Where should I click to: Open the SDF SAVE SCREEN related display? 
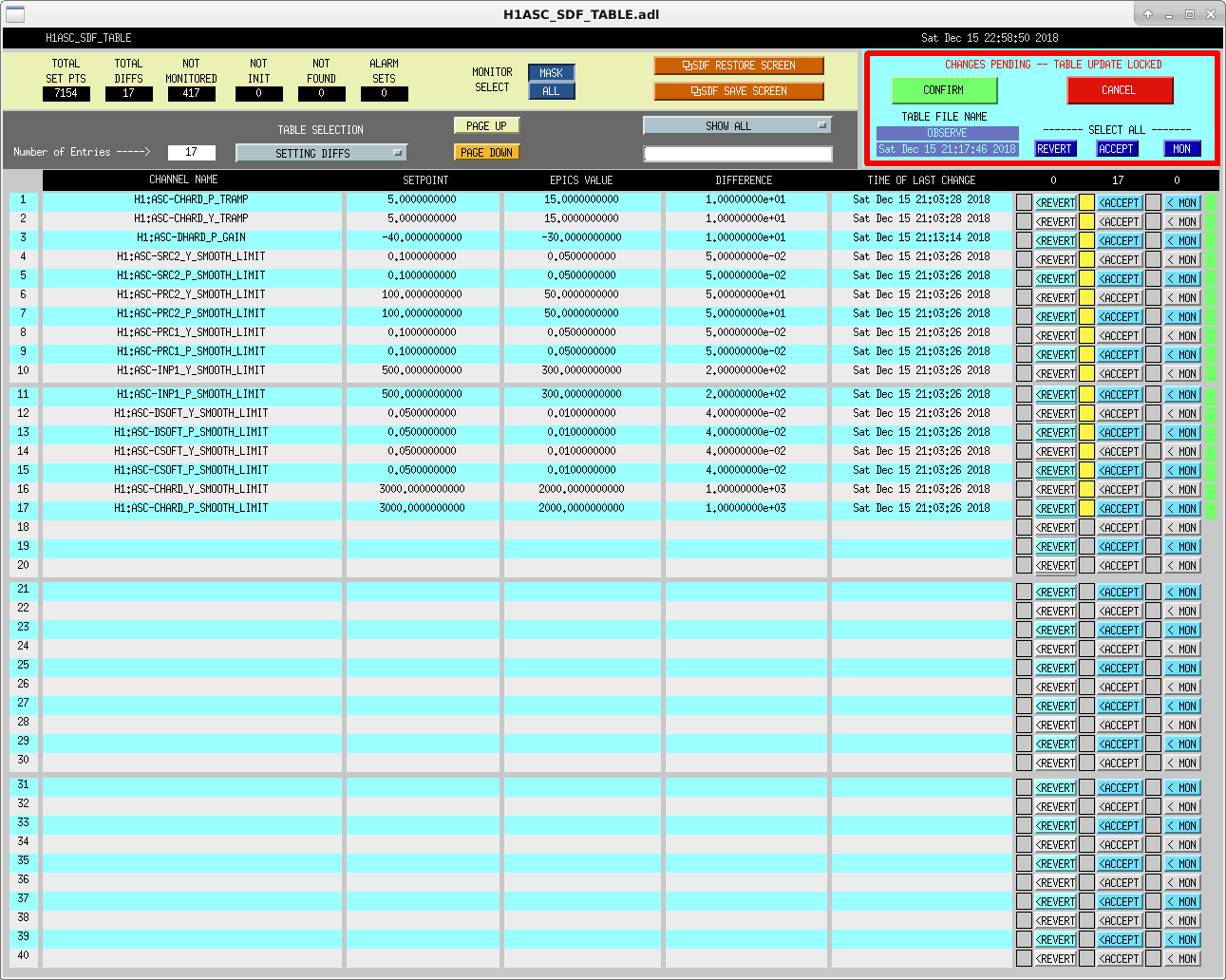point(739,91)
